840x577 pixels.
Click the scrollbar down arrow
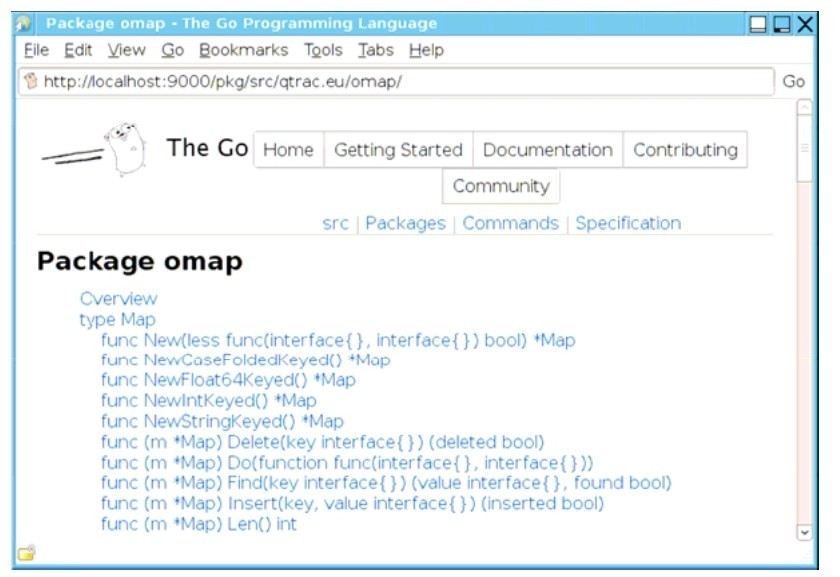click(x=804, y=533)
